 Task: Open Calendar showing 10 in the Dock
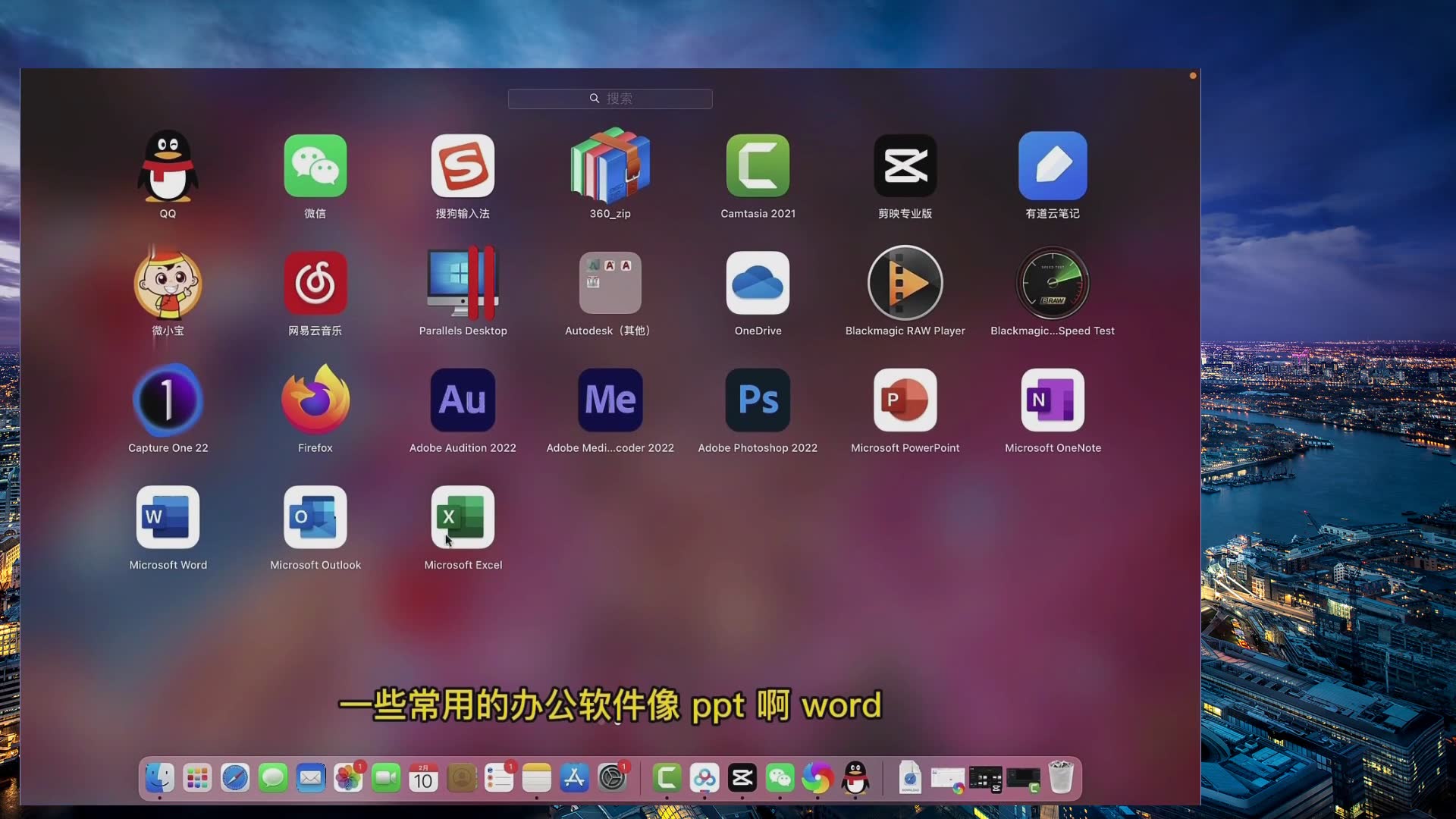point(423,777)
